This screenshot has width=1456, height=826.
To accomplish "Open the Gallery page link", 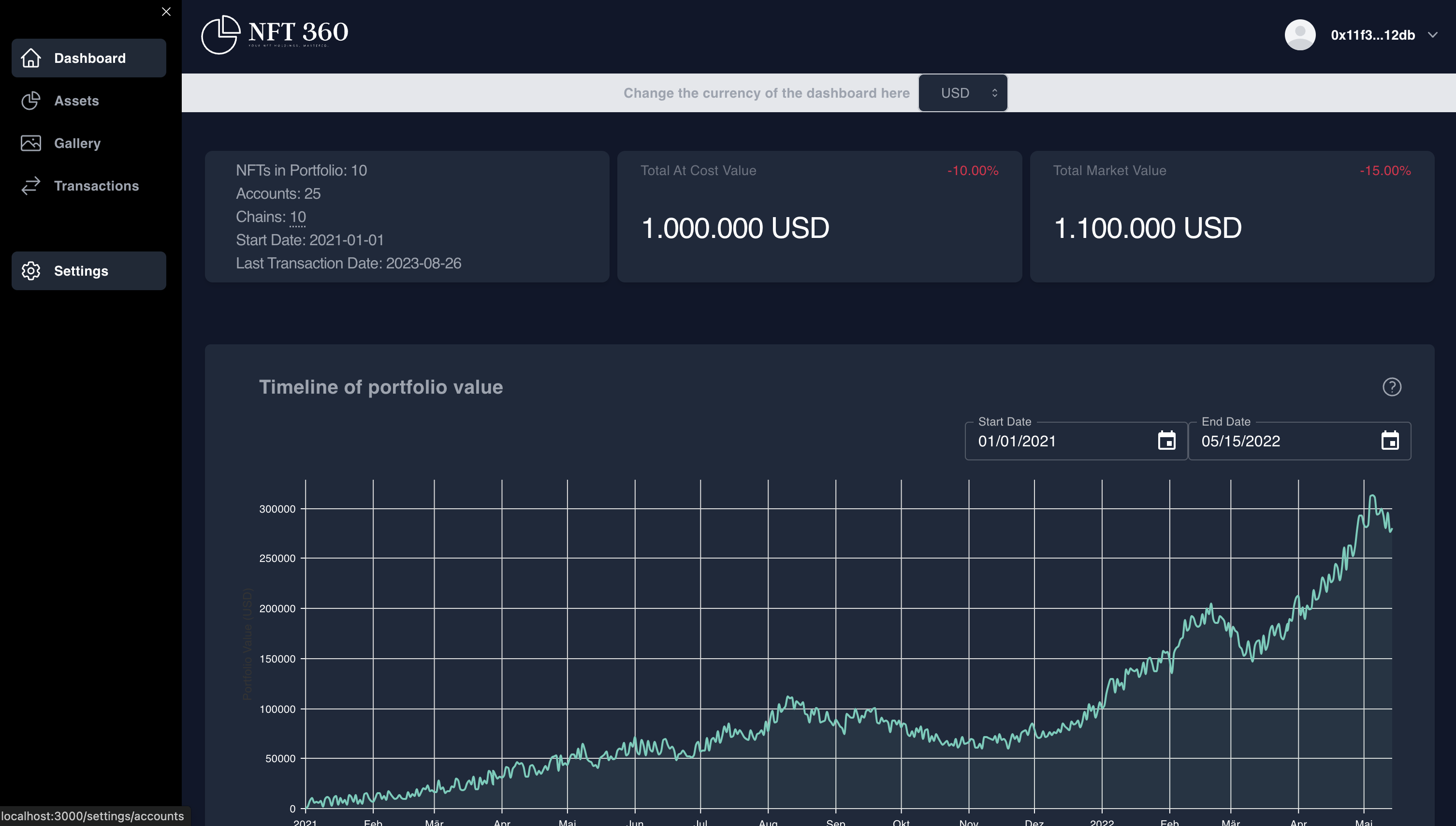I will point(77,143).
